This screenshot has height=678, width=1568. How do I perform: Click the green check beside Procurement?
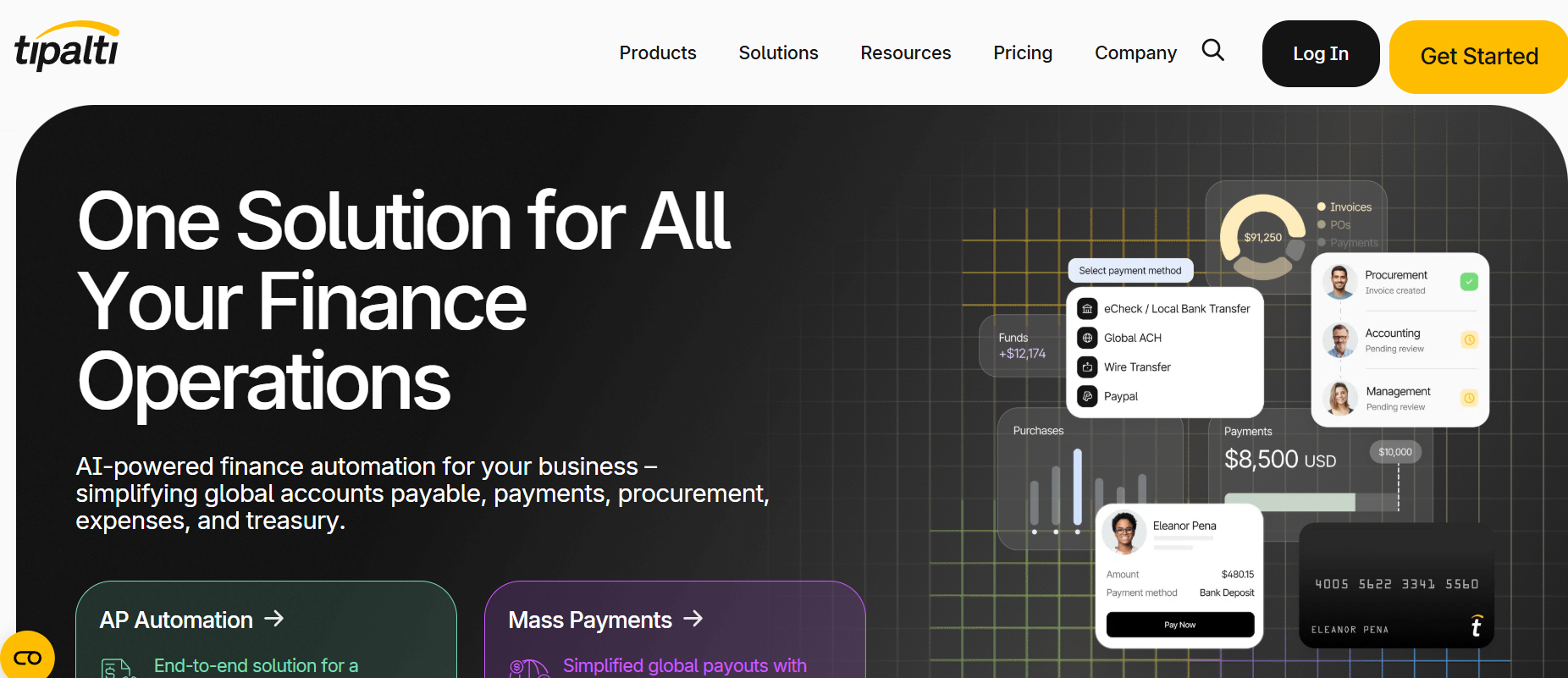1469,282
